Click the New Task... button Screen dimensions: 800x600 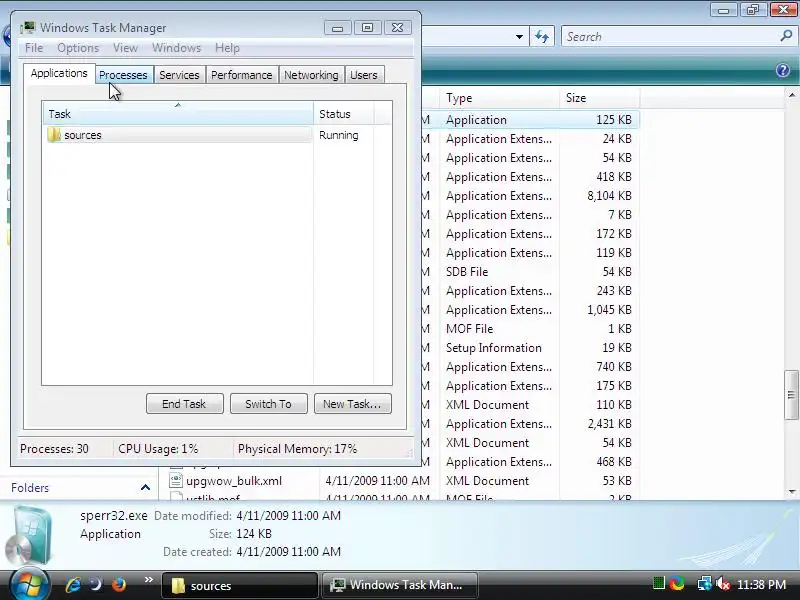(x=353, y=404)
